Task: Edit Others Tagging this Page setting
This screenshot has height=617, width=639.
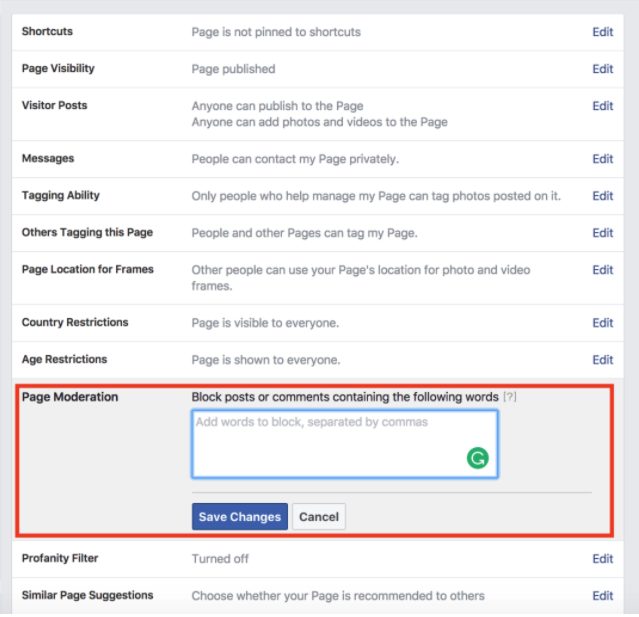Action: (x=602, y=233)
